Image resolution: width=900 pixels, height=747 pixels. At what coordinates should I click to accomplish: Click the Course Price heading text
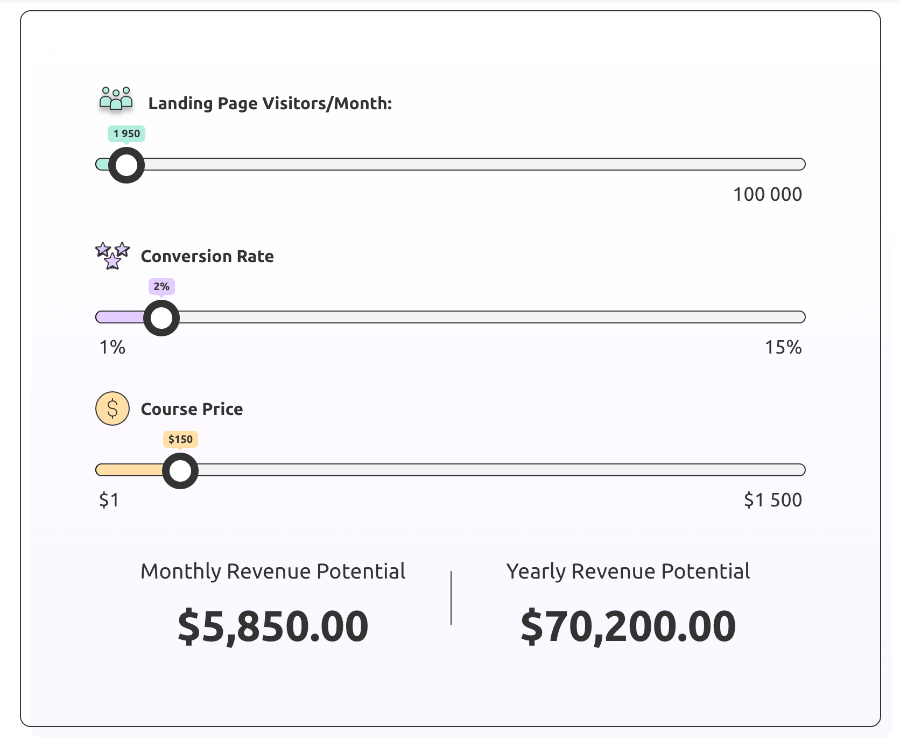(192, 409)
